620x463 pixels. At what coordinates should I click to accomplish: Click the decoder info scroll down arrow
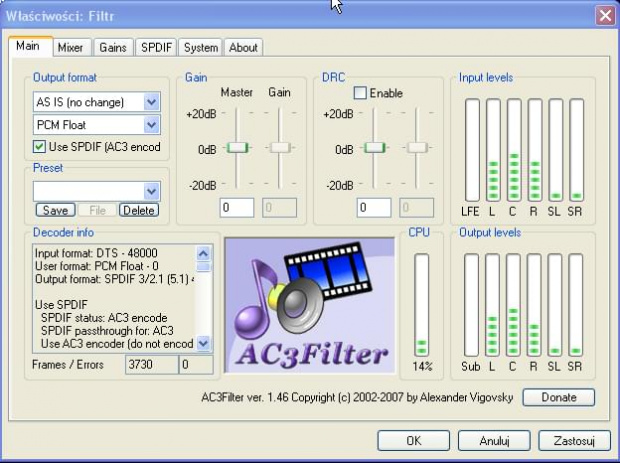(x=204, y=343)
